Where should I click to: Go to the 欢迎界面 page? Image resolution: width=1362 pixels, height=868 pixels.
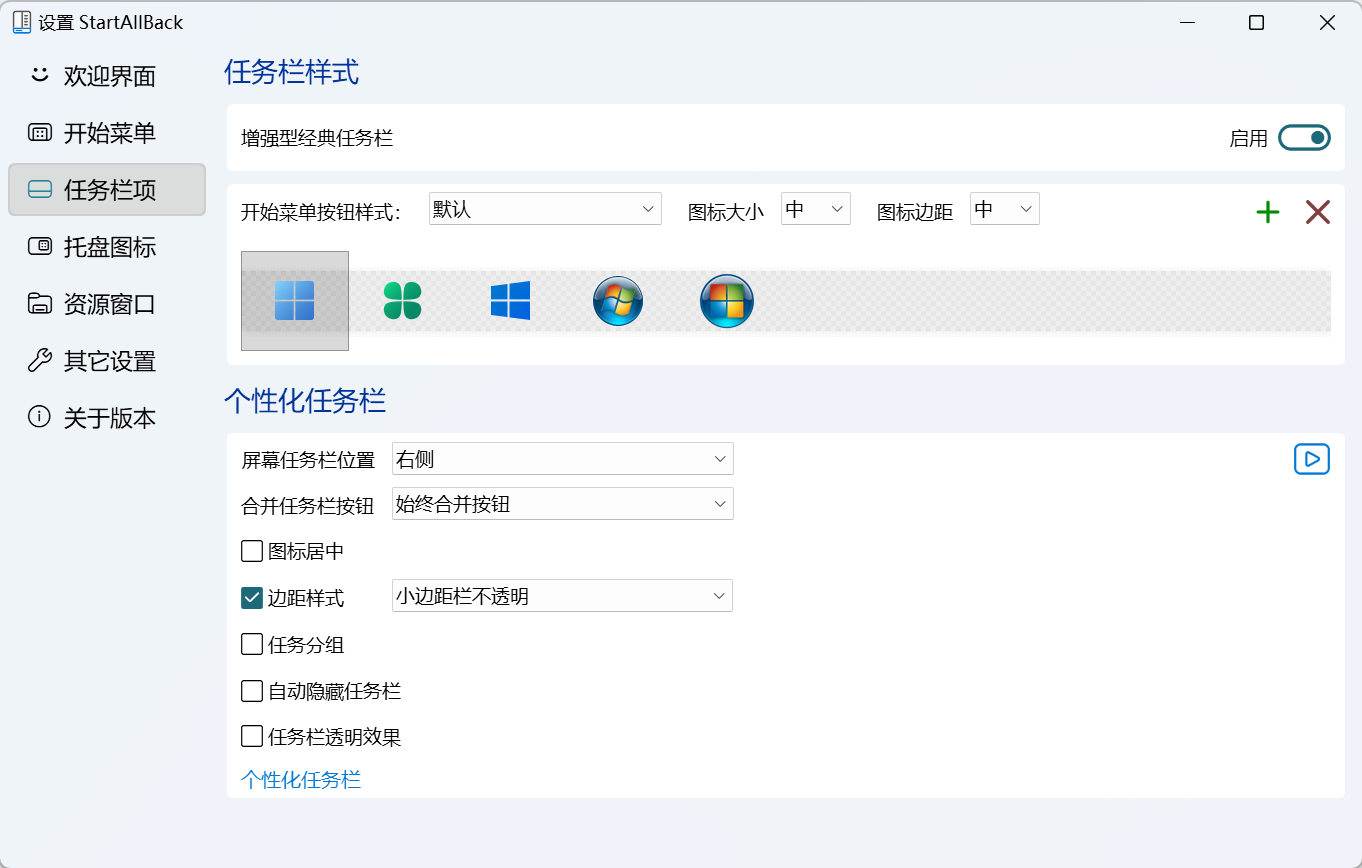[x=107, y=76]
